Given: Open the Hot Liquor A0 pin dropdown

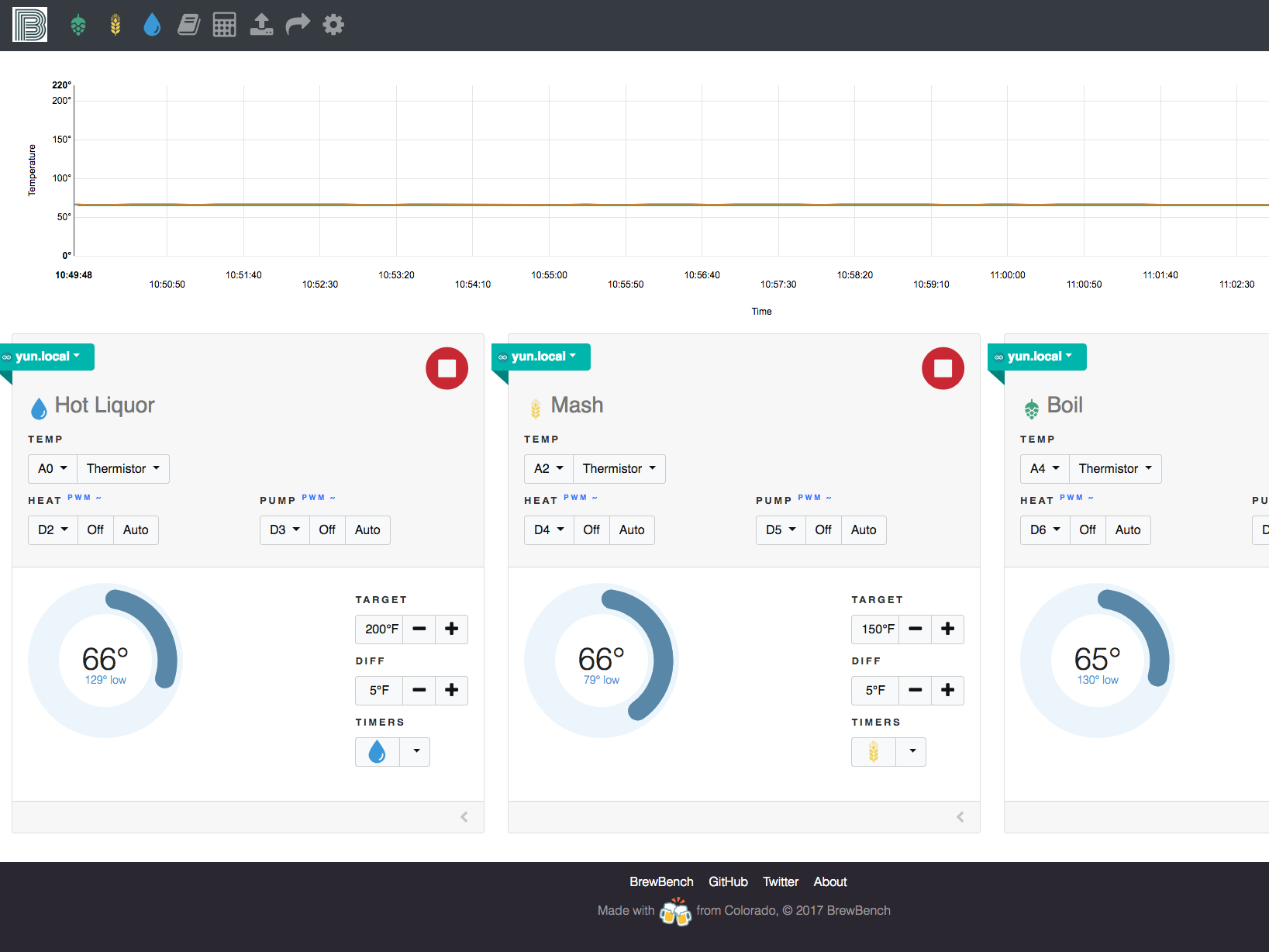Looking at the screenshot, I should (x=52, y=468).
